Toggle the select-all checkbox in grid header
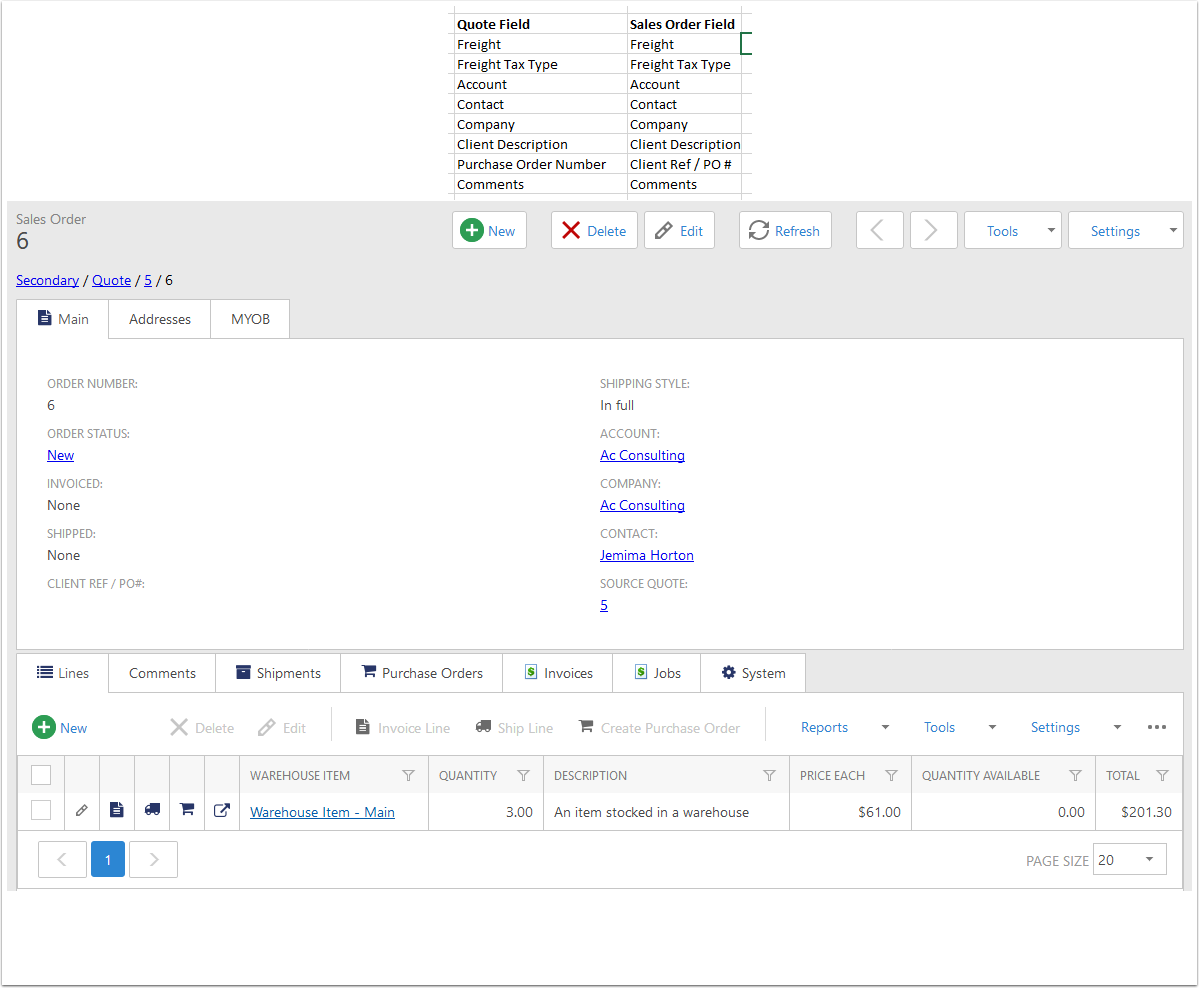The image size is (1199, 988). click(41, 775)
